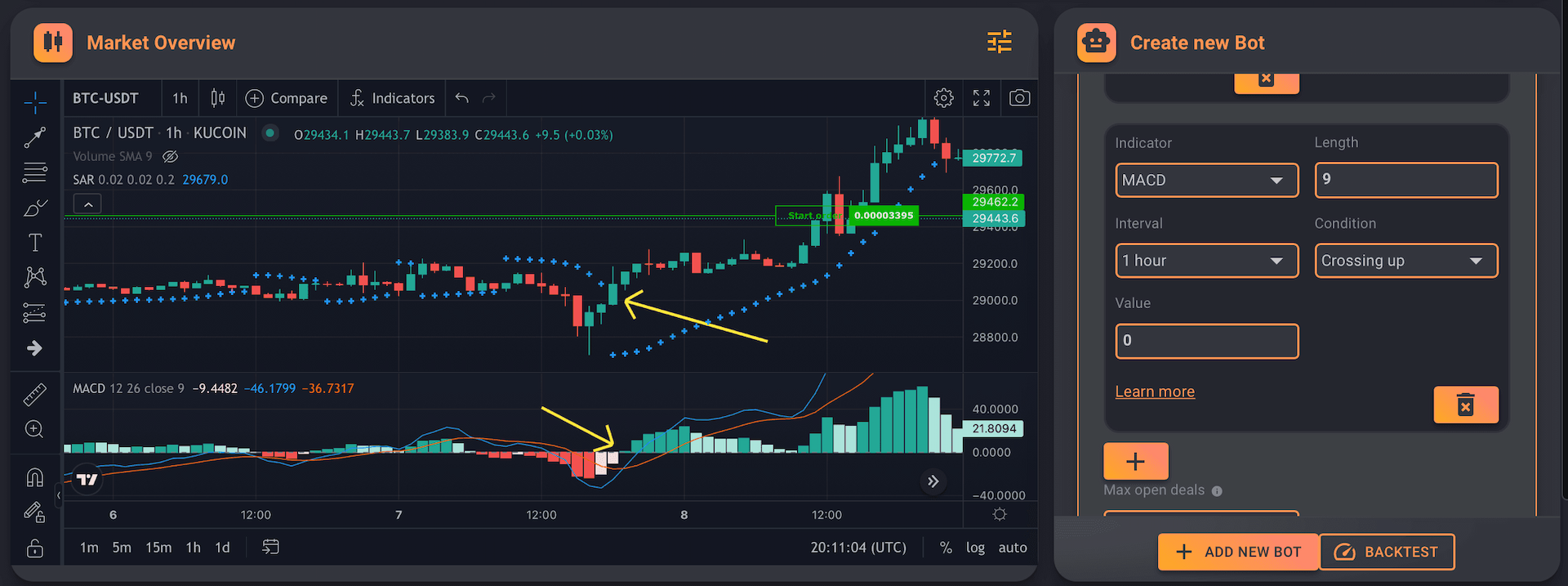Image resolution: width=1568 pixels, height=586 pixels.
Task: Open the MACD indicator dropdown
Action: (1206, 181)
